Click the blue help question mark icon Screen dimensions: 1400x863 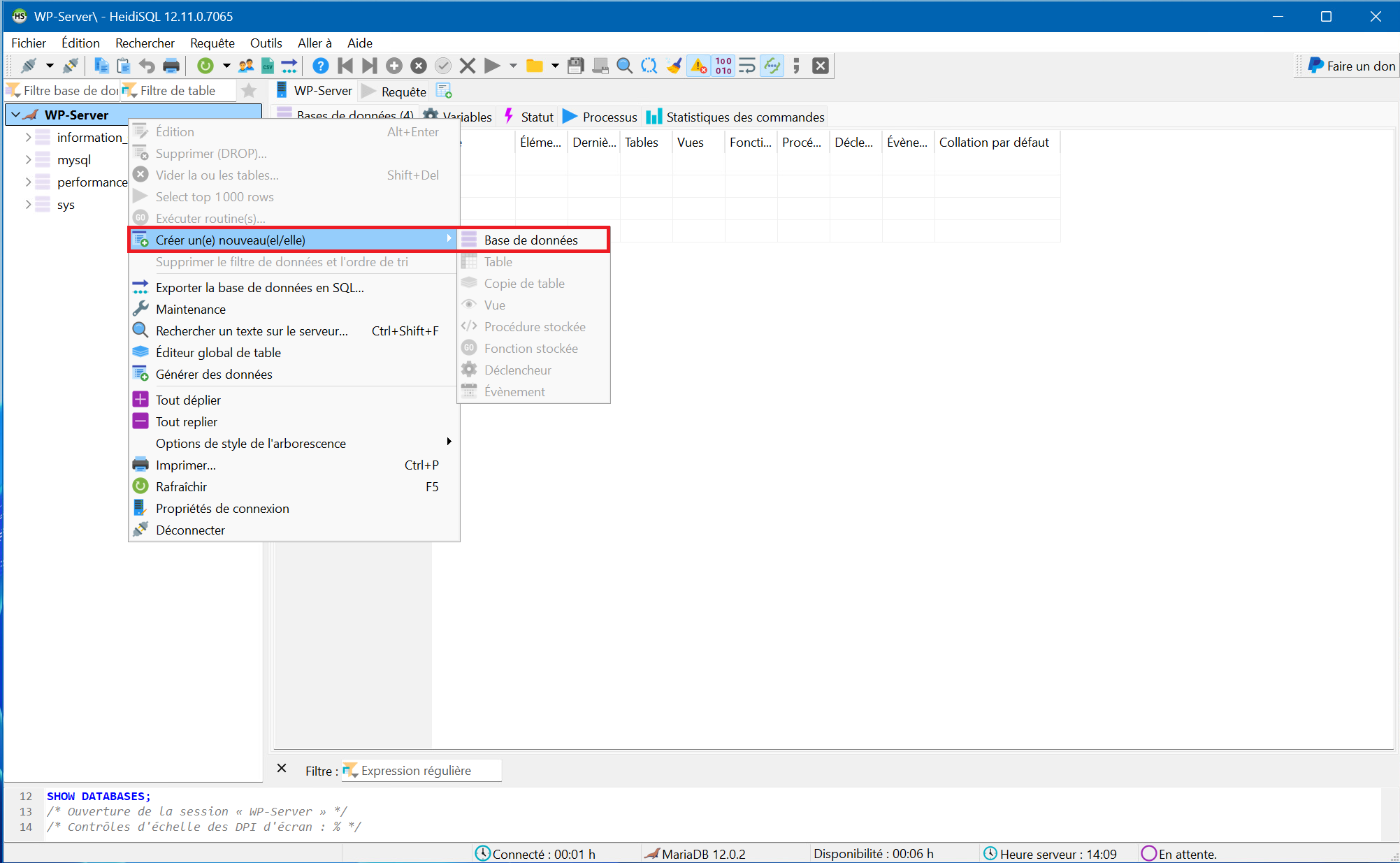pyautogui.click(x=320, y=66)
